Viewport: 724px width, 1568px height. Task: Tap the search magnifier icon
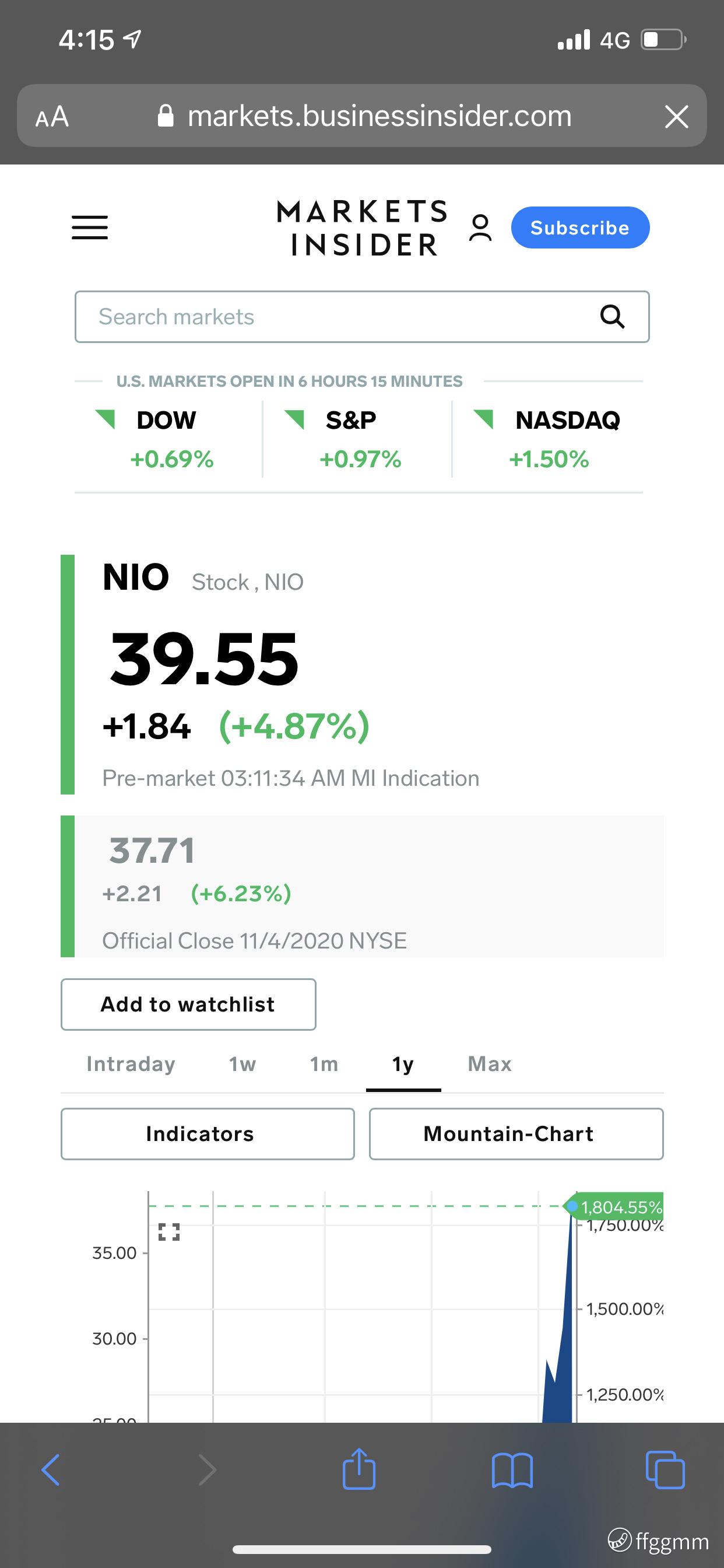612,317
